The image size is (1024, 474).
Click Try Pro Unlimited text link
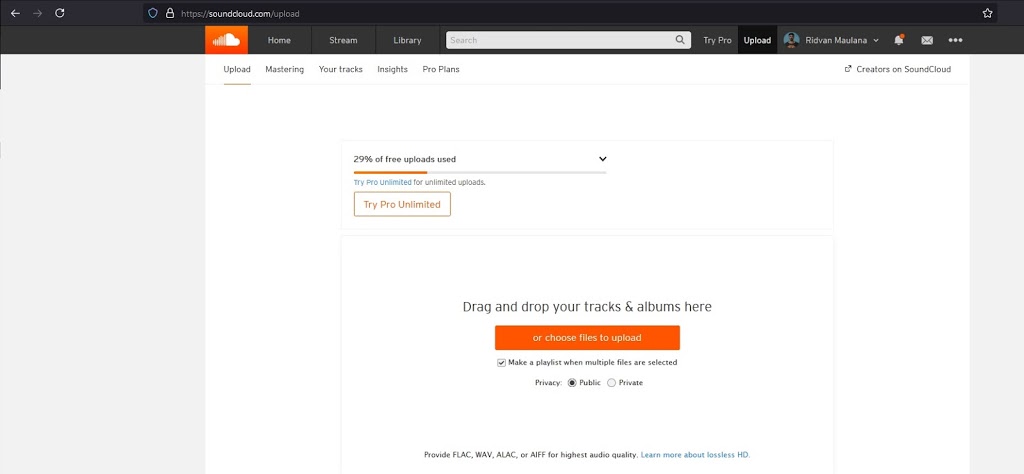pos(383,182)
